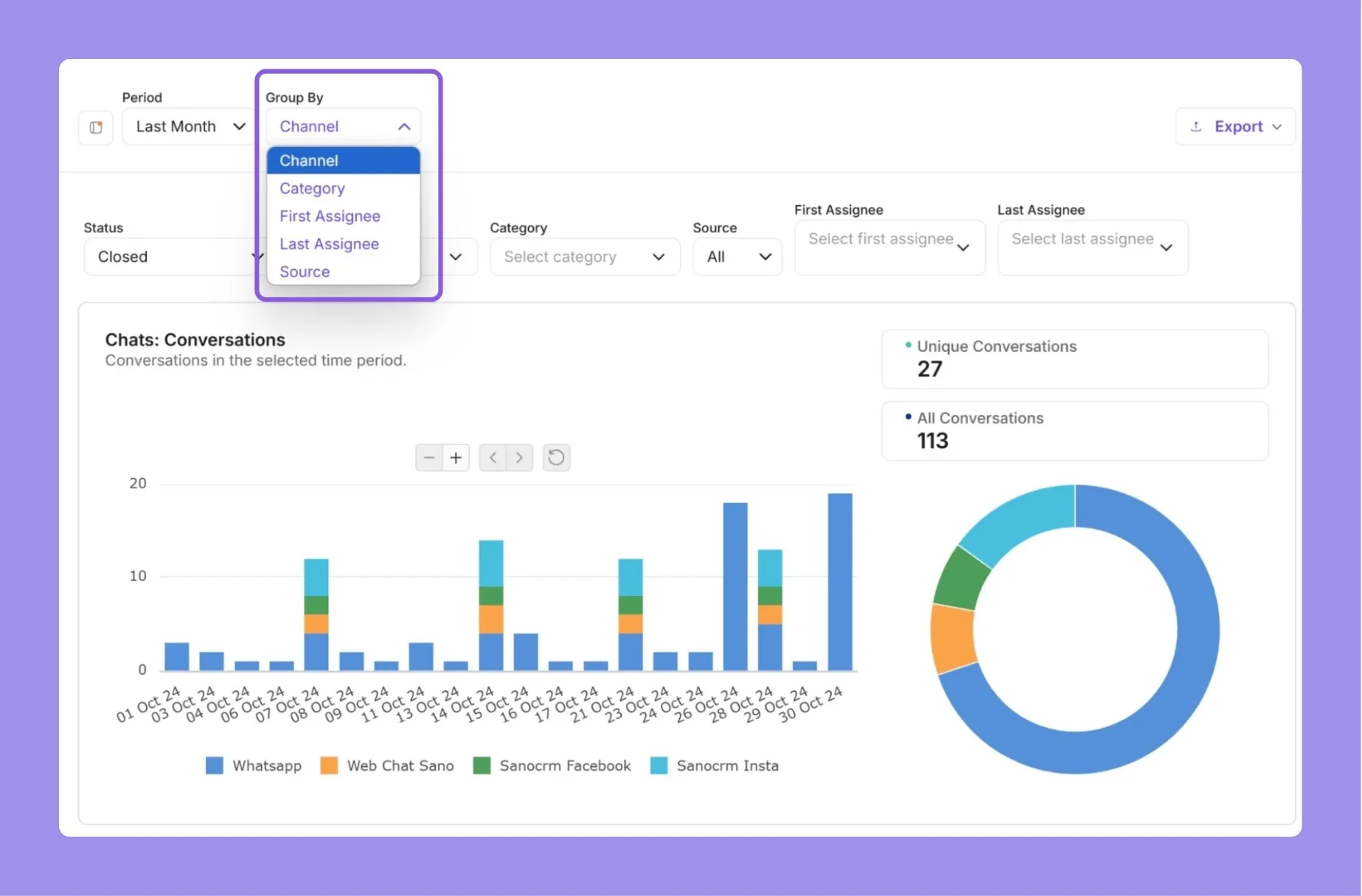Pan chart left with previous arrow
The width and height of the screenshot is (1362, 896).
[493, 458]
